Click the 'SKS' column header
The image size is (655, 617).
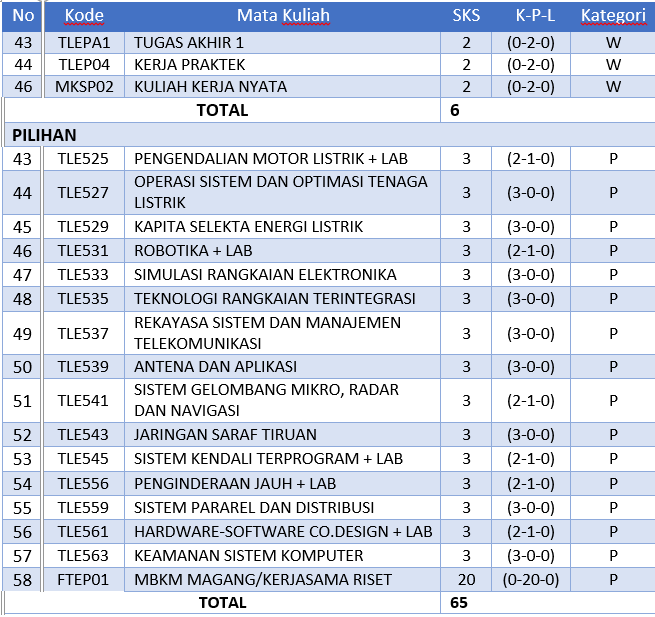[x=466, y=15]
